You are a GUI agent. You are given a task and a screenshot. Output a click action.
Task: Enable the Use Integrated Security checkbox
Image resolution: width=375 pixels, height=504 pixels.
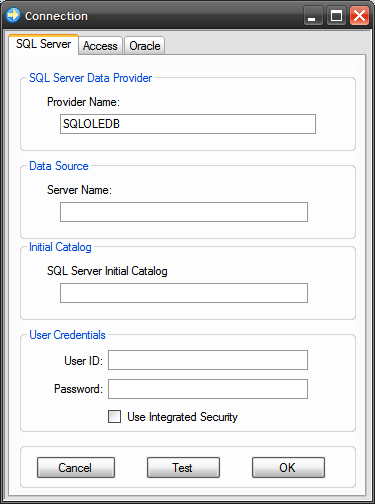pos(114,416)
